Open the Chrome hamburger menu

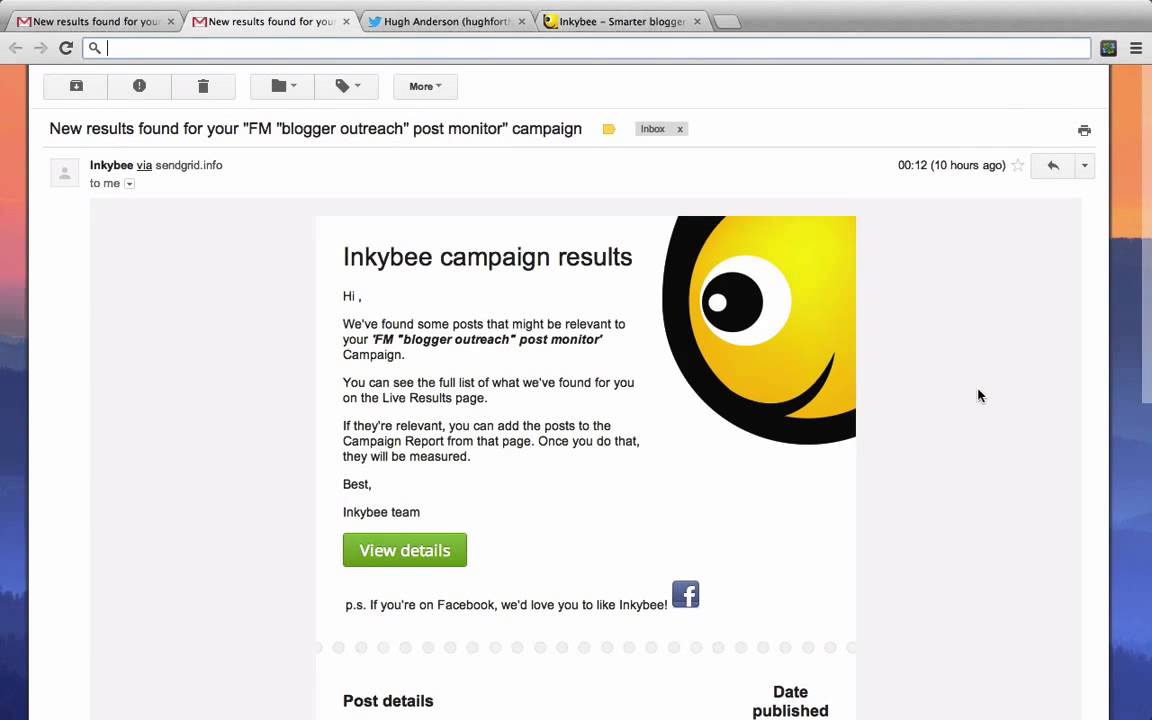[x=1136, y=48]
